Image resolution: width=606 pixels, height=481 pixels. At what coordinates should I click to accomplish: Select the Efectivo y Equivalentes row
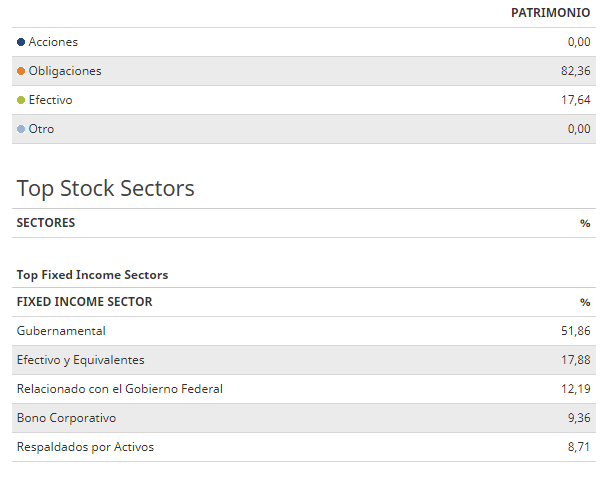(x=304, y=360)
